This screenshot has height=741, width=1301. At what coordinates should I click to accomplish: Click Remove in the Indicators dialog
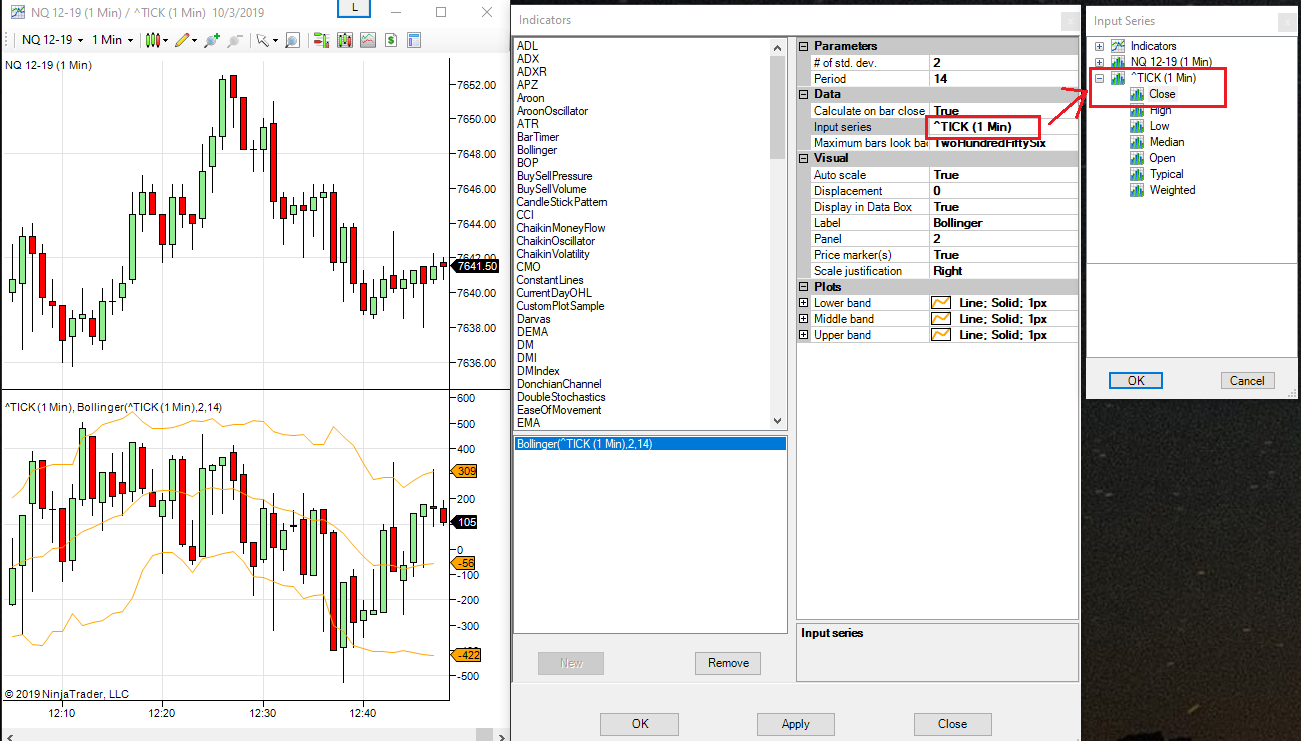click(x=728, y=663)
